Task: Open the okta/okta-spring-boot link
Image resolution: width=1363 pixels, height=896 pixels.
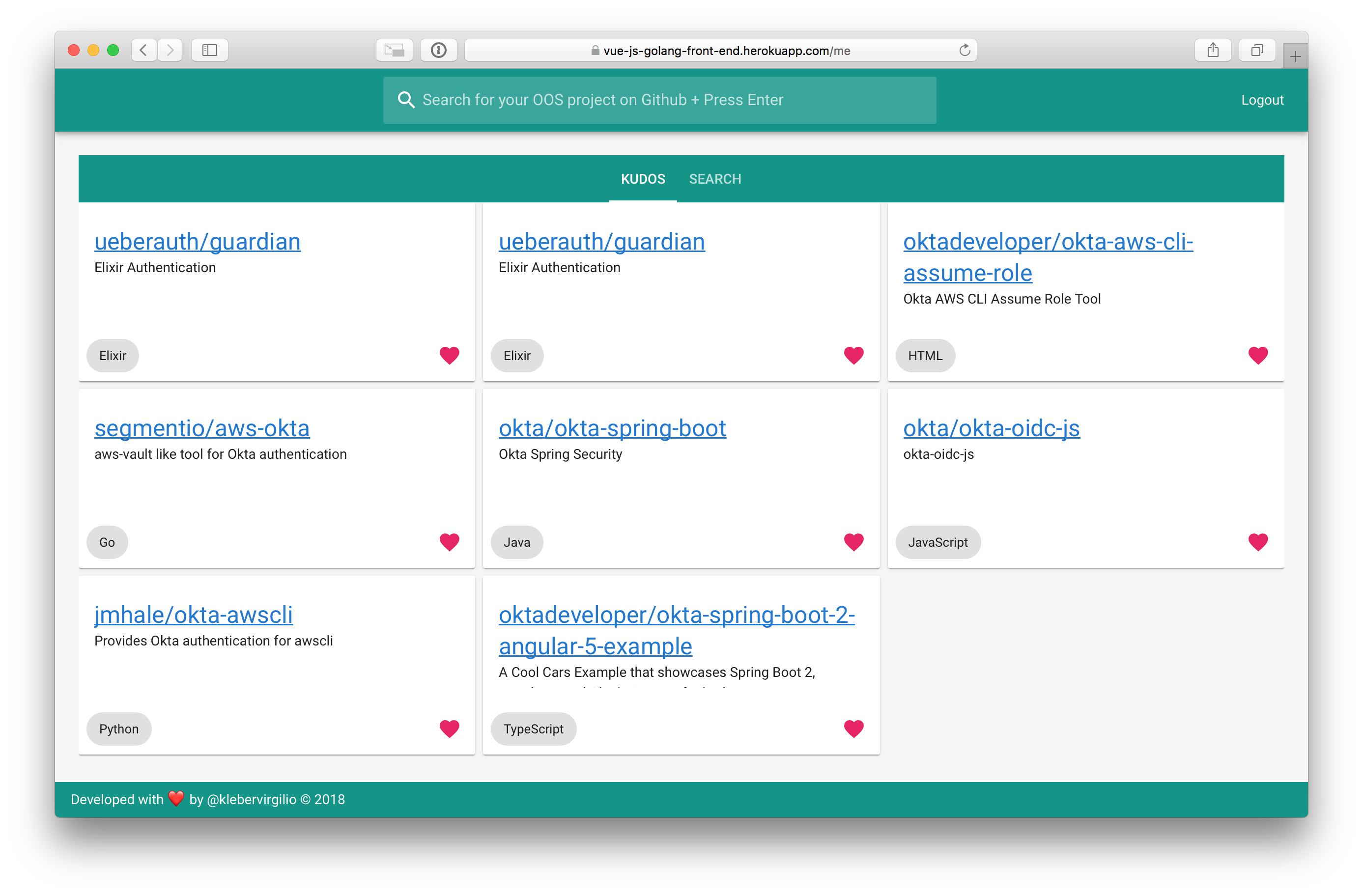Action: (x=612, y=428)
